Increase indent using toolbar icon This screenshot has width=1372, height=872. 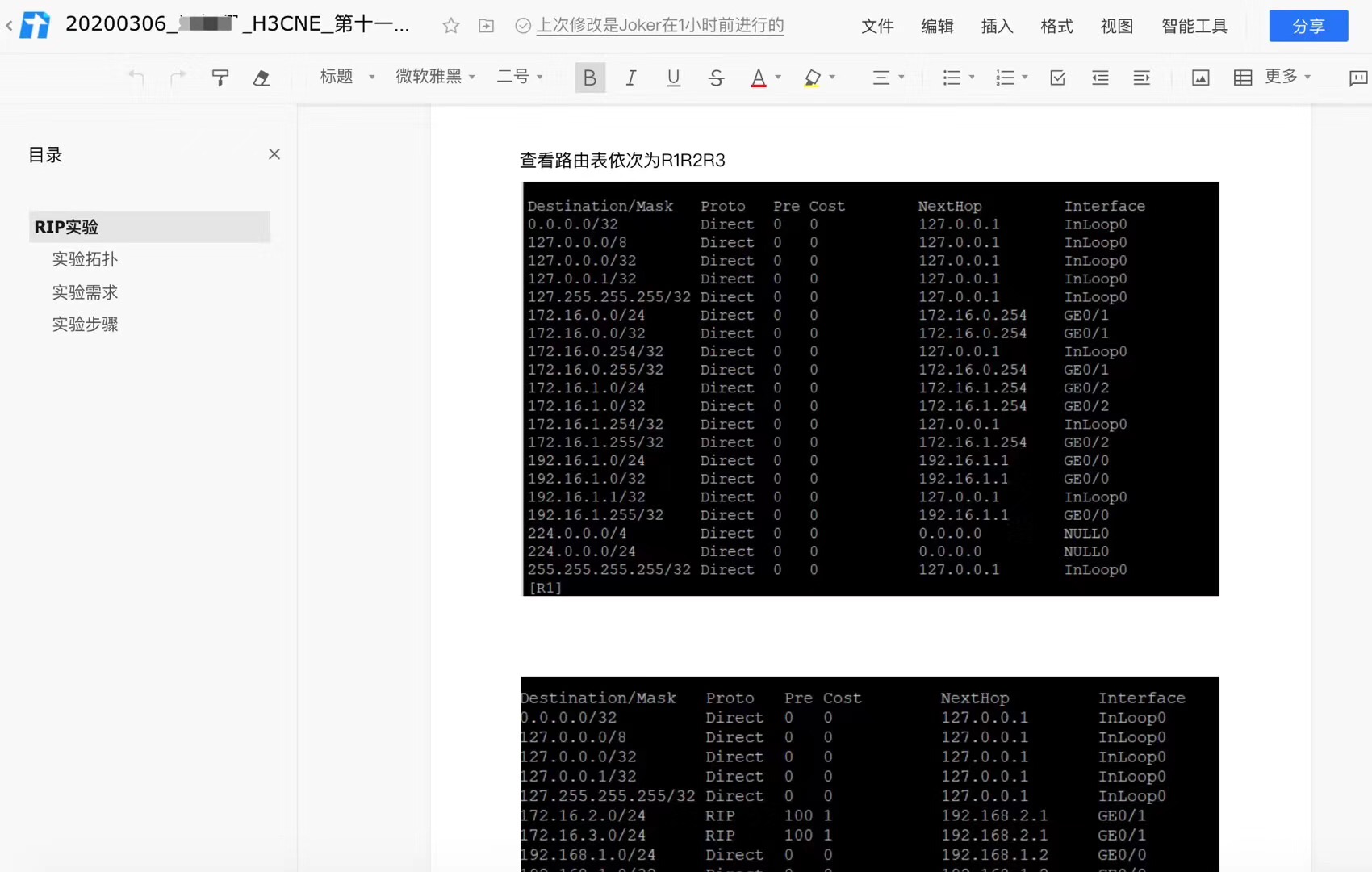pos(1141,78)
